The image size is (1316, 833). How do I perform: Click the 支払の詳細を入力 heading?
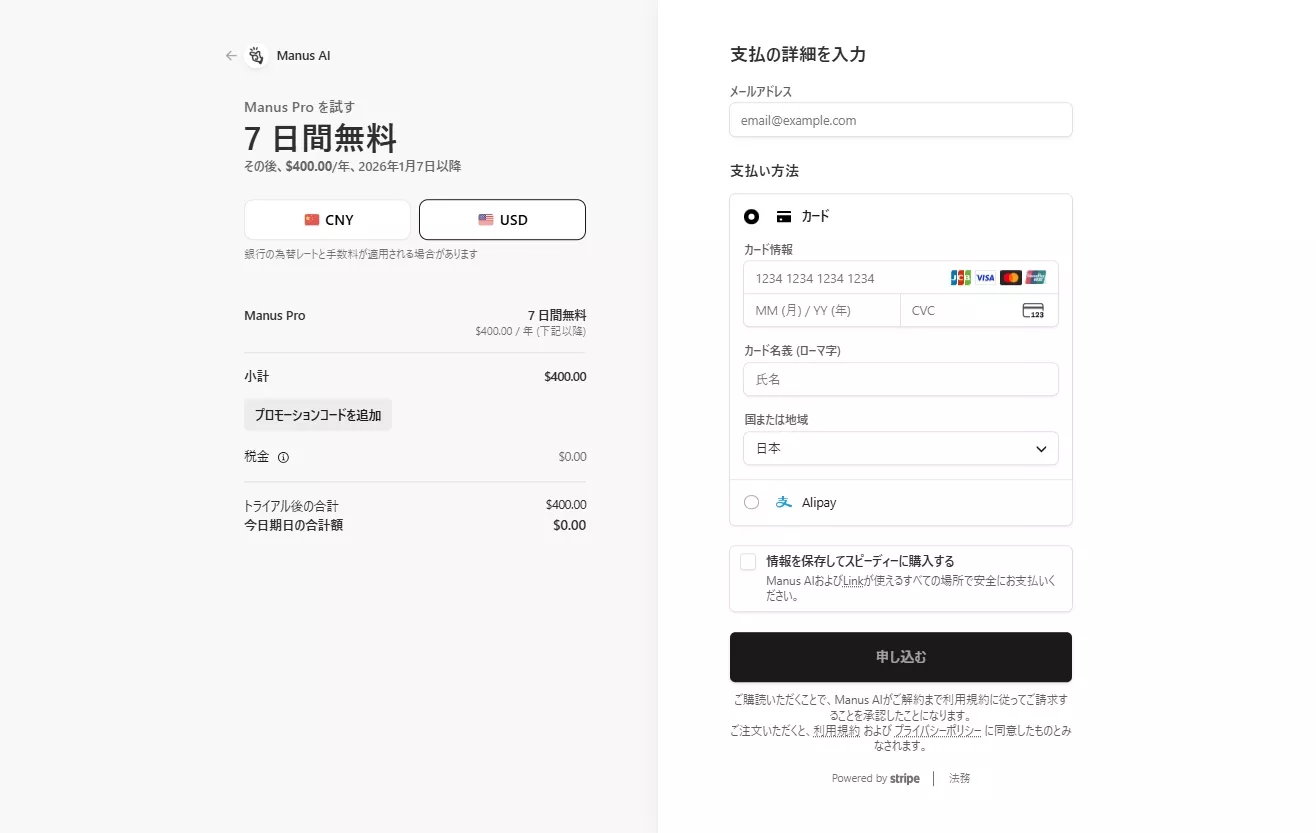[798, 55]
